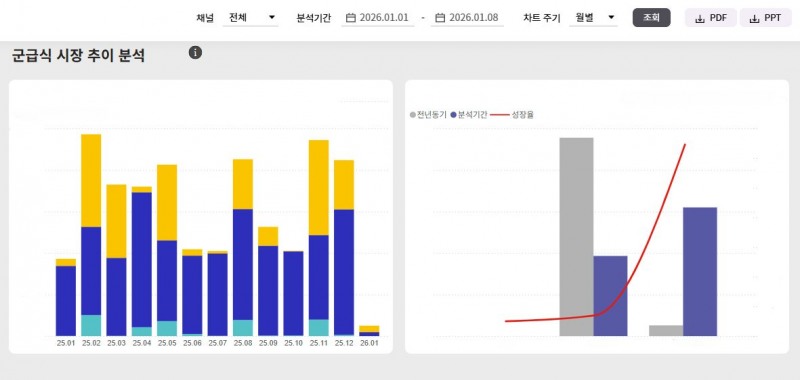
Task: Toggle 성장율 legend line entry
Action: 512,115
